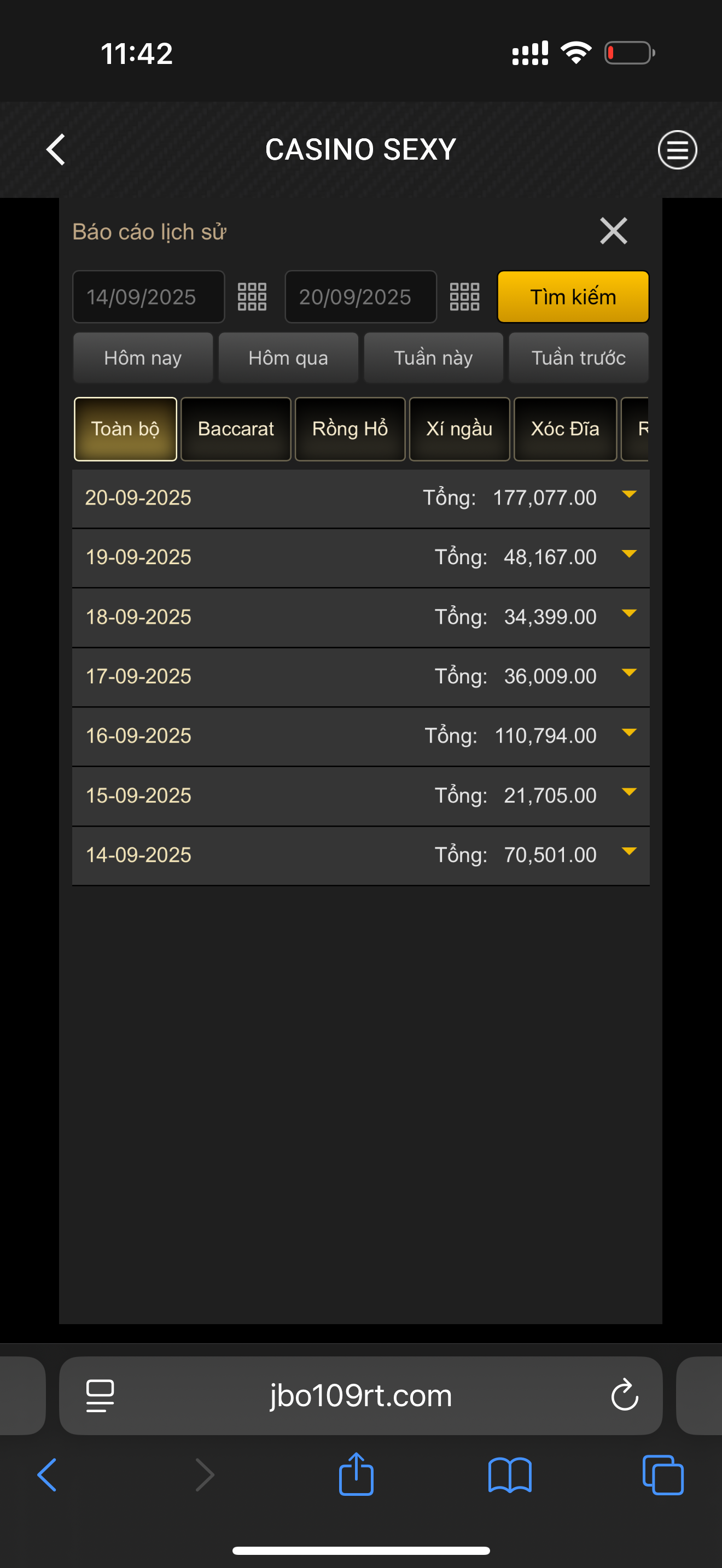
Task: Open page settings icon in address bar
Action: [101, 1395]
